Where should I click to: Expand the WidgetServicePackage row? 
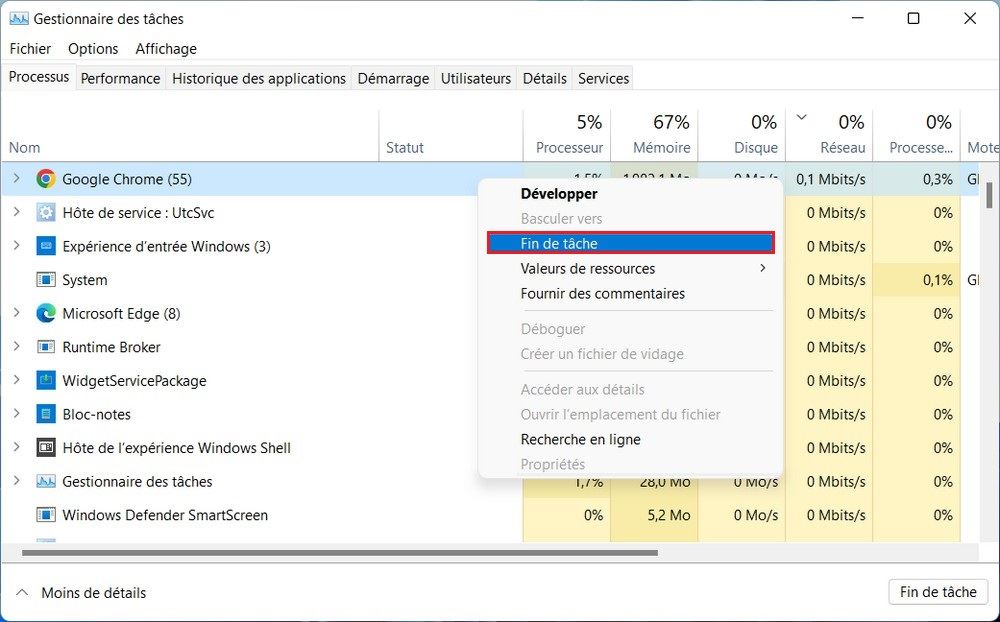[x=17, y=380]
